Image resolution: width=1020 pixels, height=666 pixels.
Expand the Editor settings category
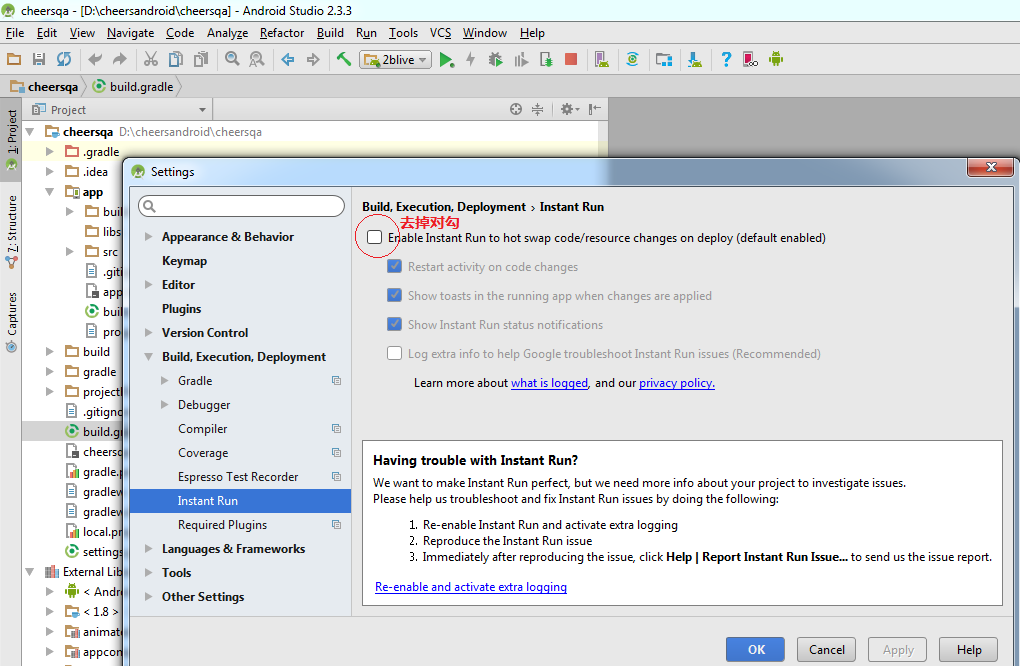pos(149,285)
